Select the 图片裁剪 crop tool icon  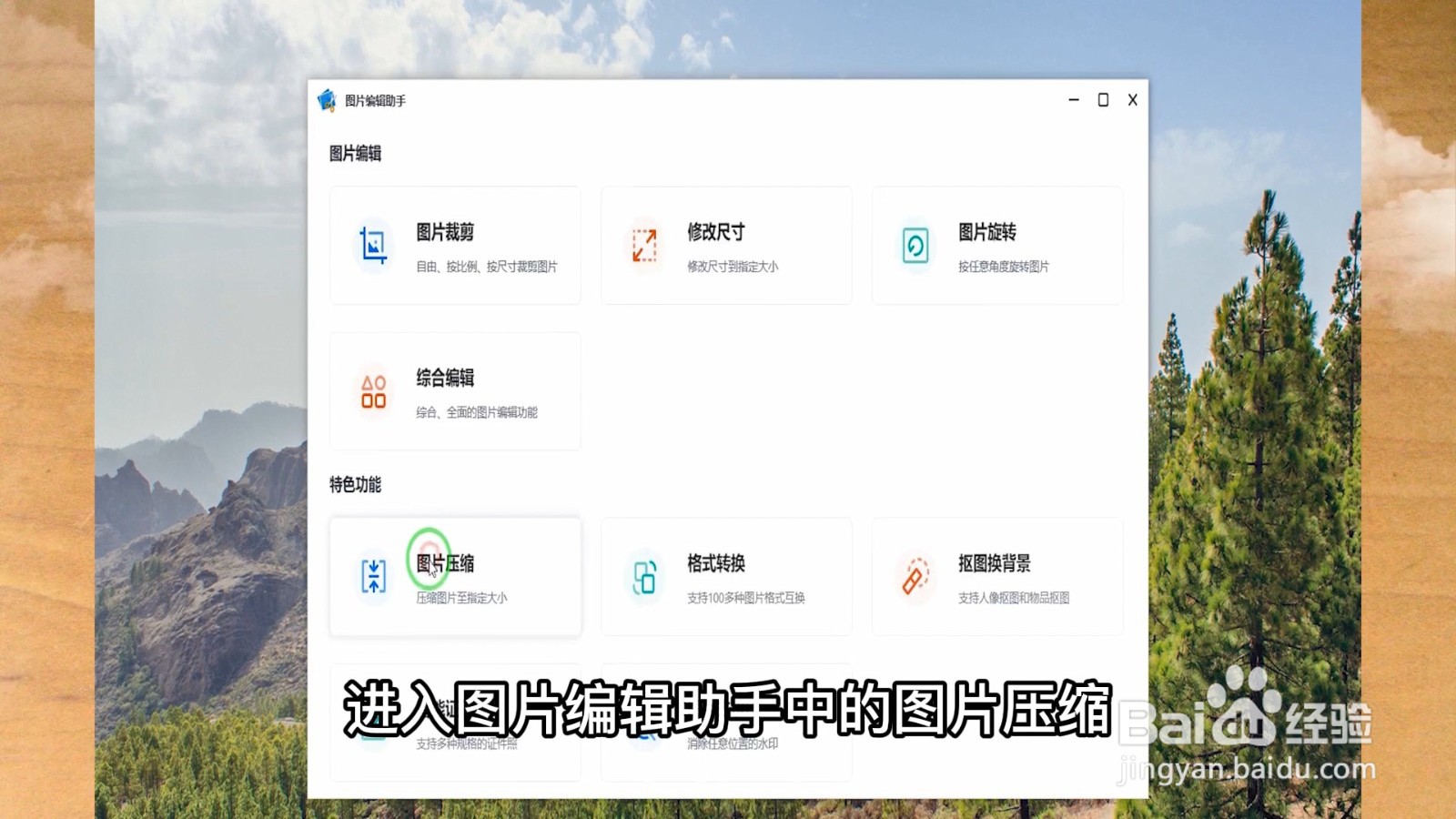pos(373,247)
